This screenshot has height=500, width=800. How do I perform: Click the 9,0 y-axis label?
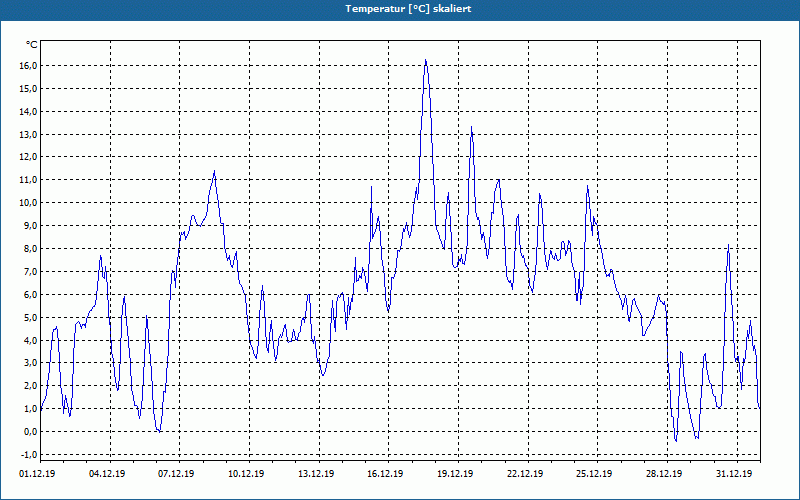[30, 226]
